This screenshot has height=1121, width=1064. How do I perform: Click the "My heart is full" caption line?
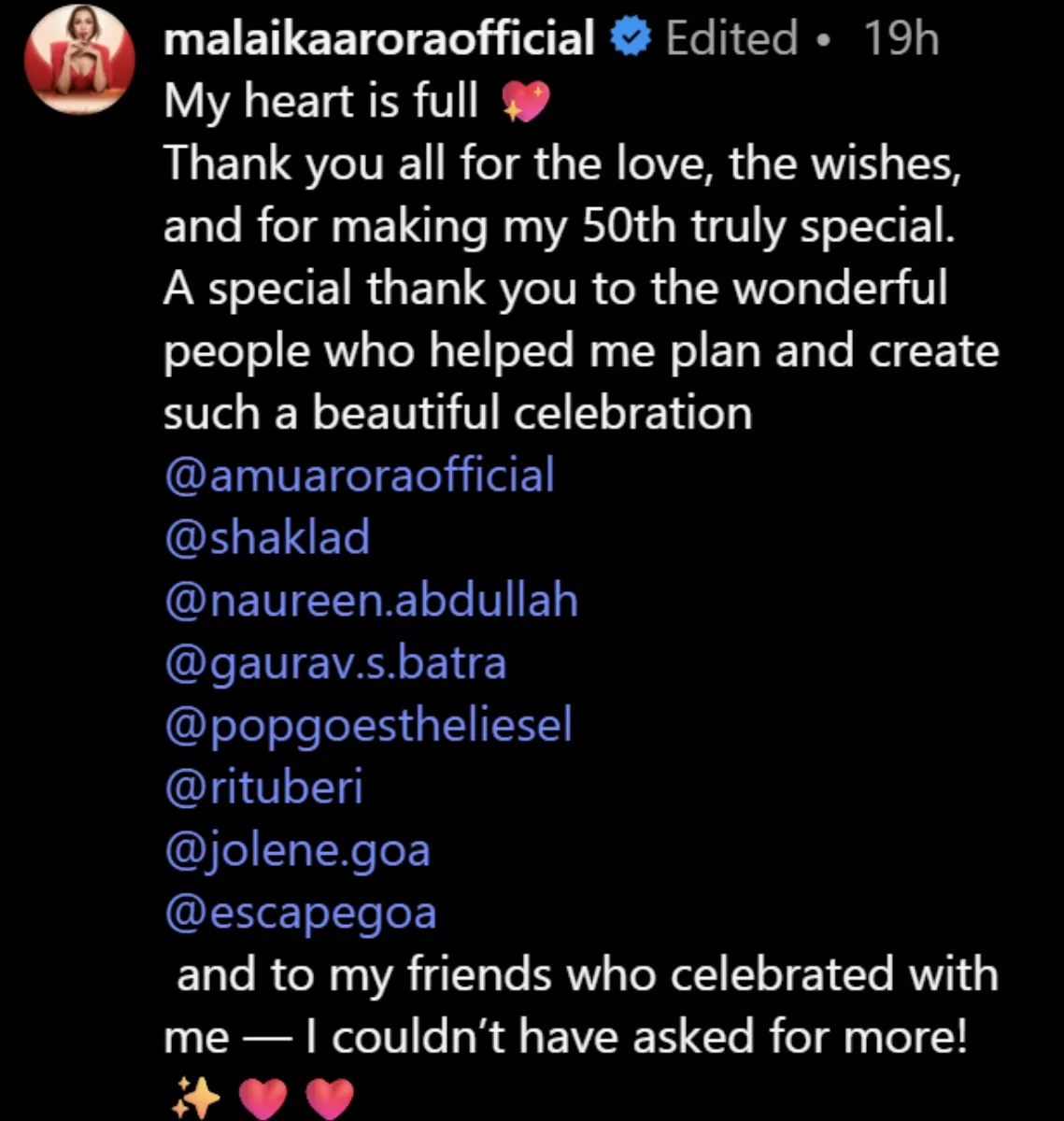pos(321,101)
